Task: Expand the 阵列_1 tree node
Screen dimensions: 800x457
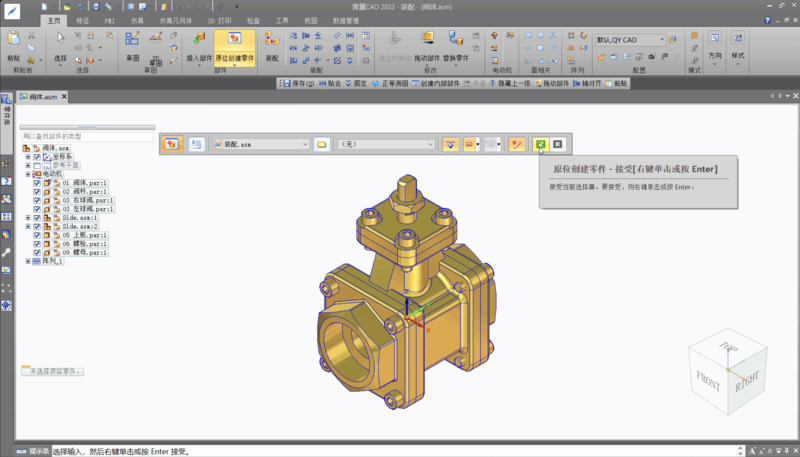Action: pyautogui.click(x=28, y=261)
